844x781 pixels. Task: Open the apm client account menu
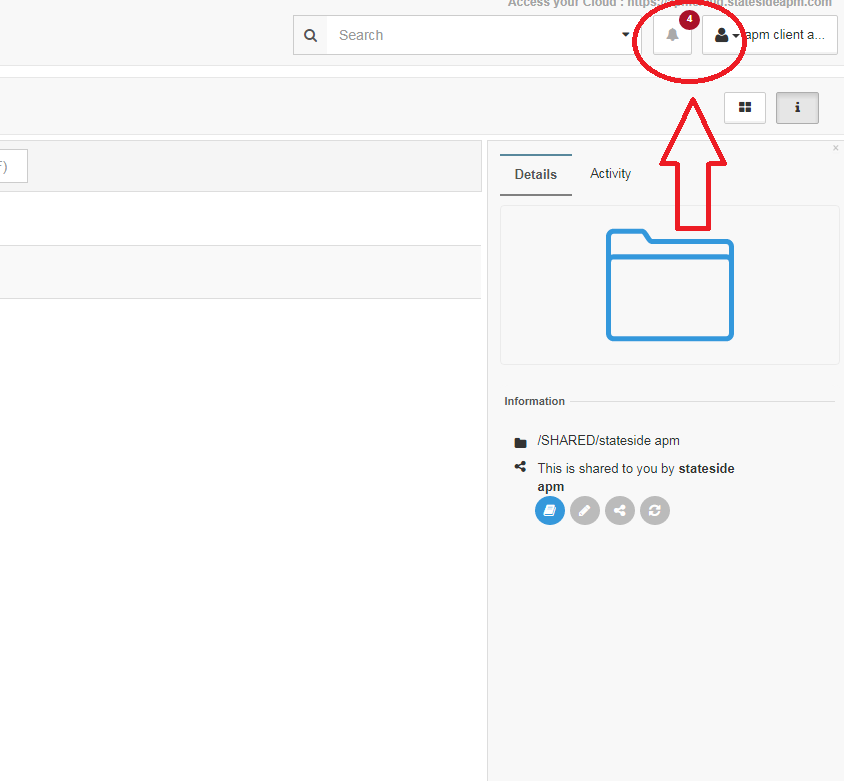[770, 35]
